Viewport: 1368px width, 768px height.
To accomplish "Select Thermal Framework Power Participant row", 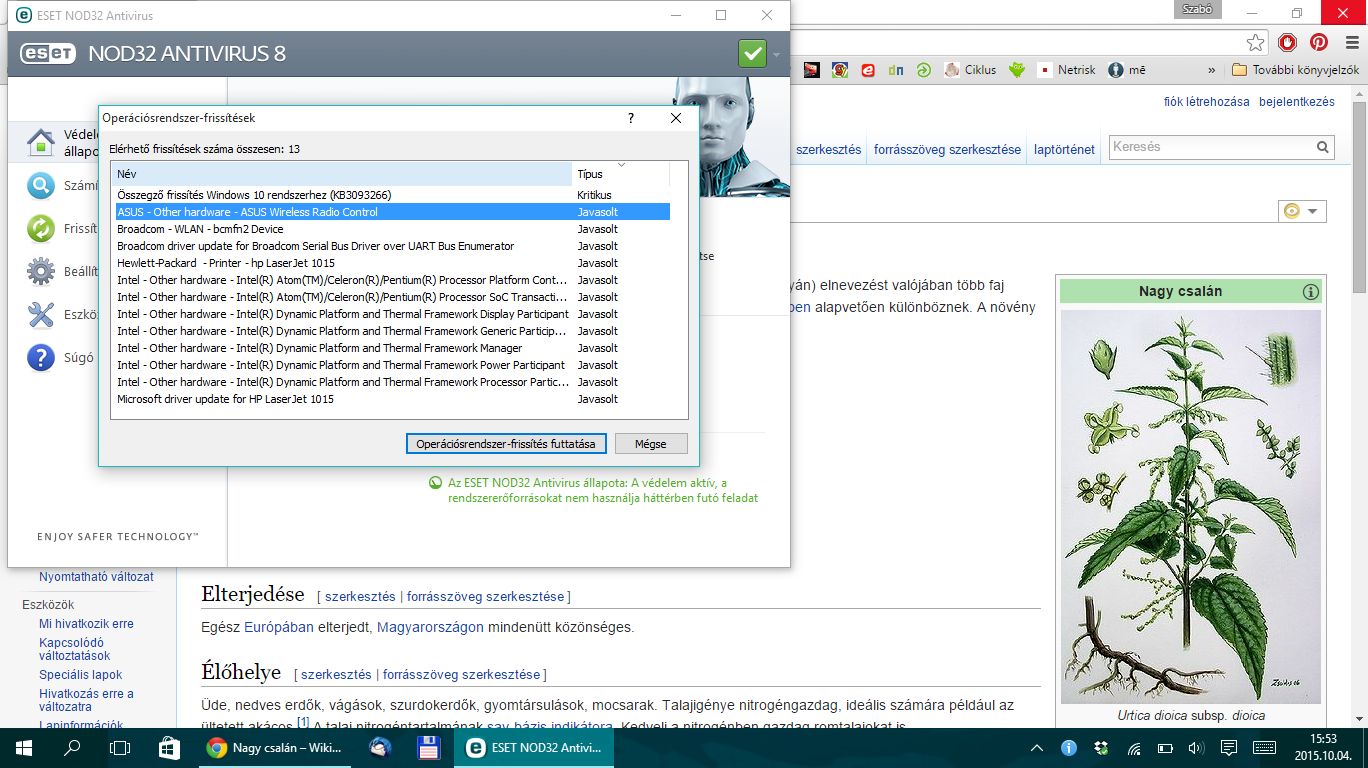I will tap(392, 365).
